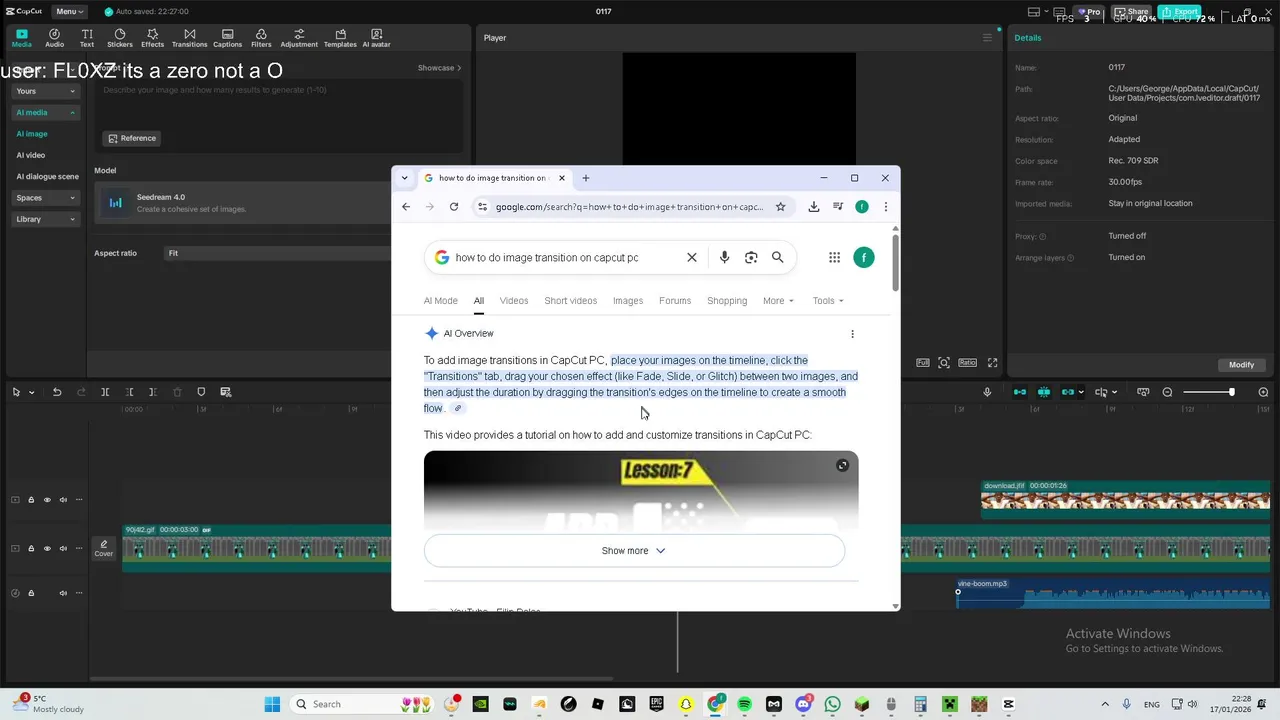Click the Export button
The height and width of the screenshot is (720, 1280).
pyautogui.click(x=1180, y=12)
